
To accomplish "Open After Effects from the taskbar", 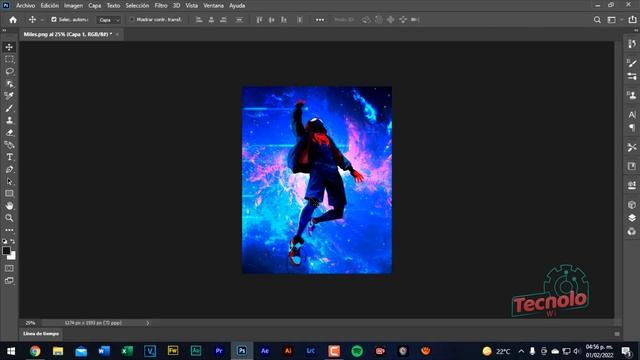I will click(264, 351).
